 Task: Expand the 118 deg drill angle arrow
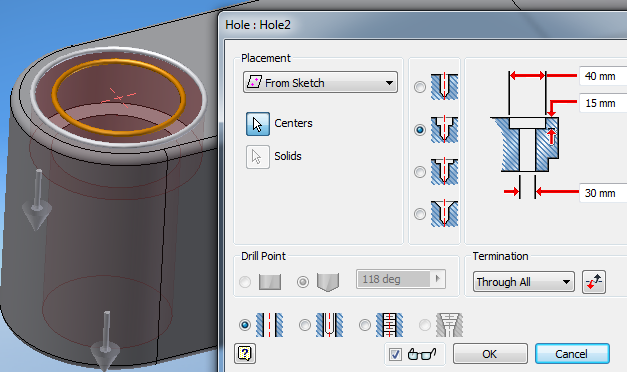point(437,279)
